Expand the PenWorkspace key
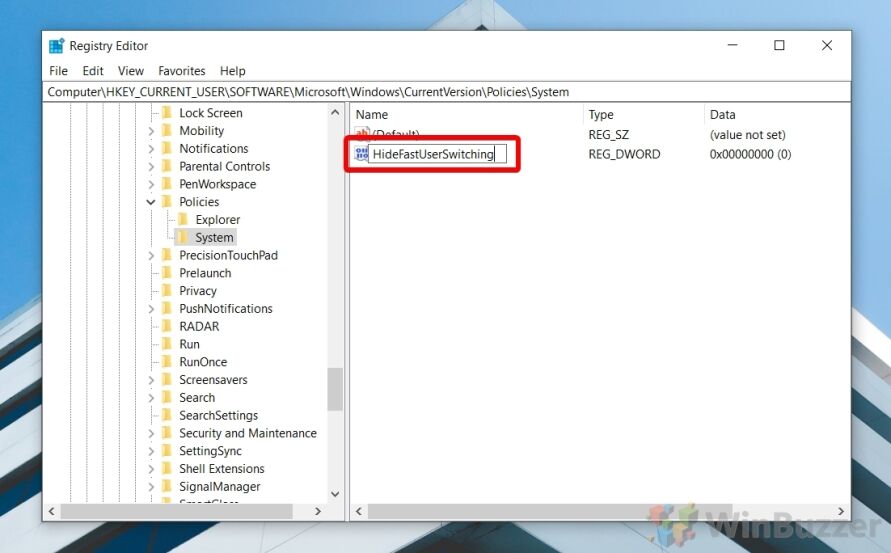The height and width of the screenshot is (553, 891). (151, 184)
